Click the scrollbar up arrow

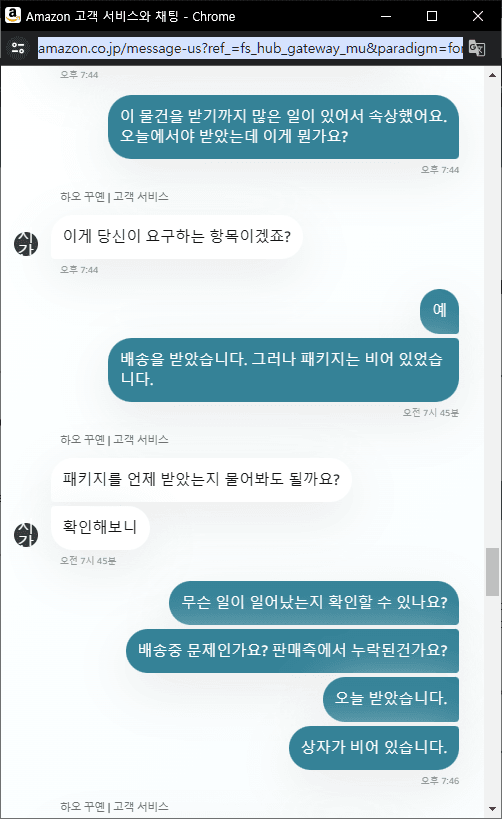[x=492, y=75]
